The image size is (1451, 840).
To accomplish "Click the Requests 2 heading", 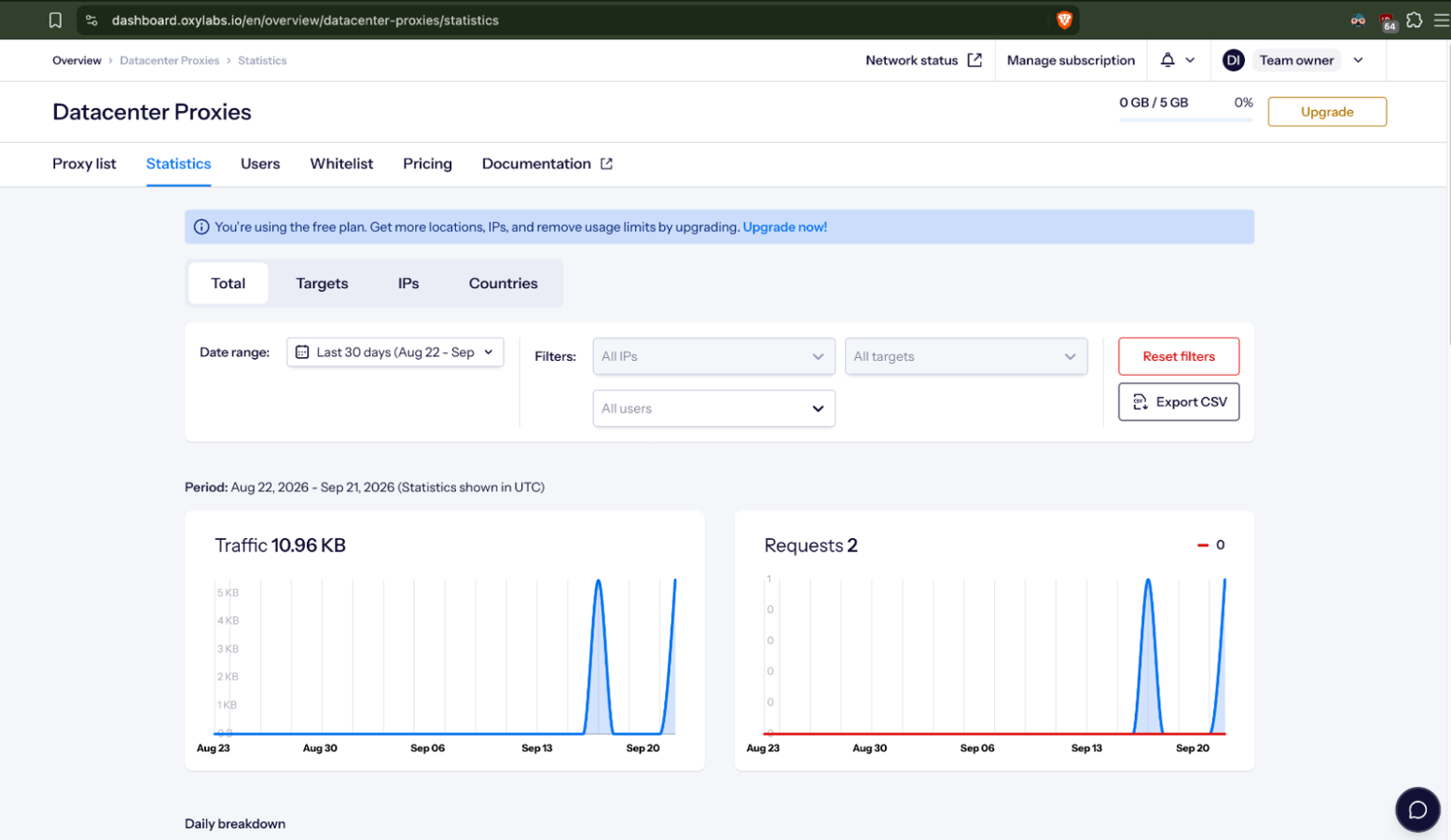I will (810, 545).
